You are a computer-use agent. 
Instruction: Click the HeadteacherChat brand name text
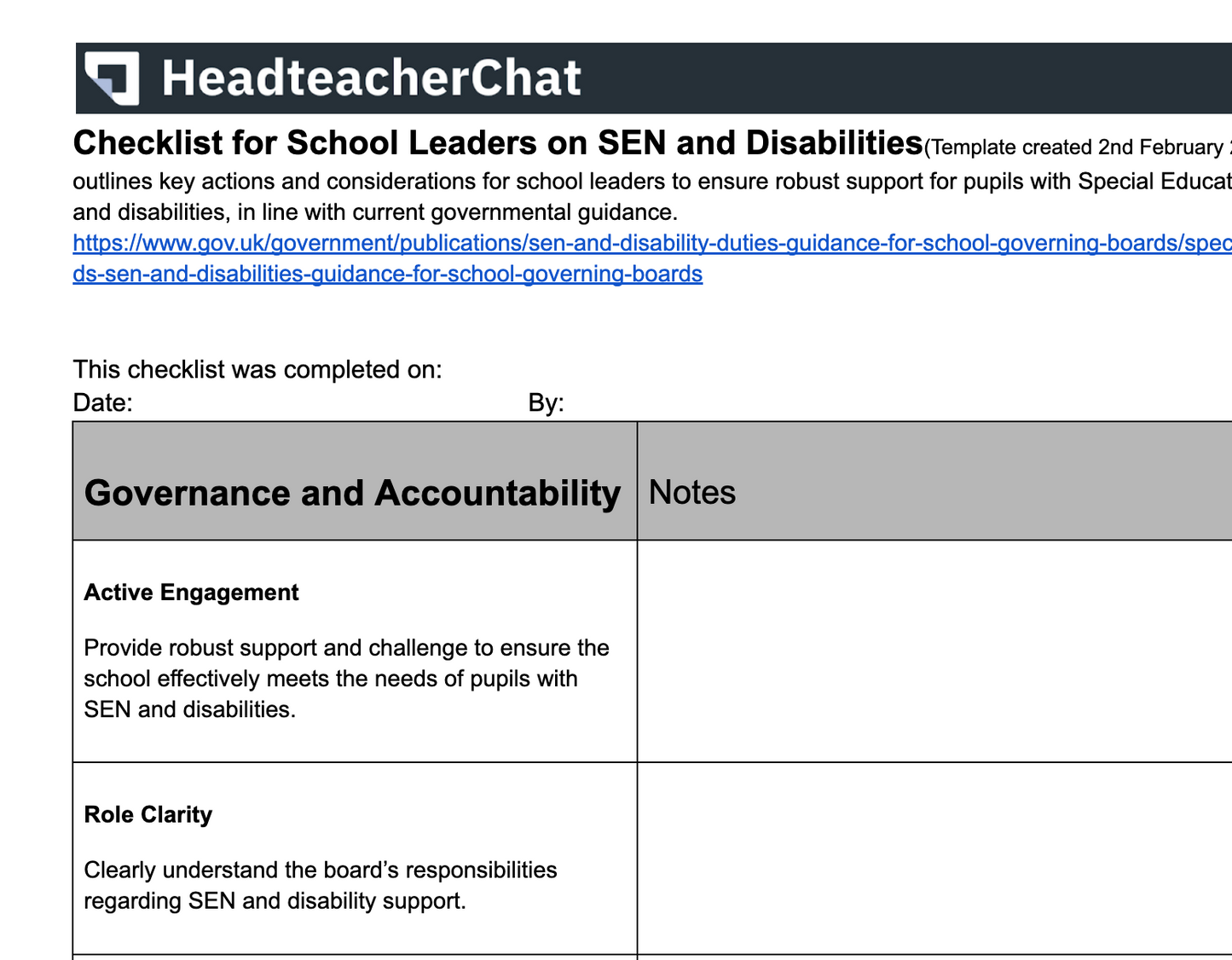tap(372, 78)
